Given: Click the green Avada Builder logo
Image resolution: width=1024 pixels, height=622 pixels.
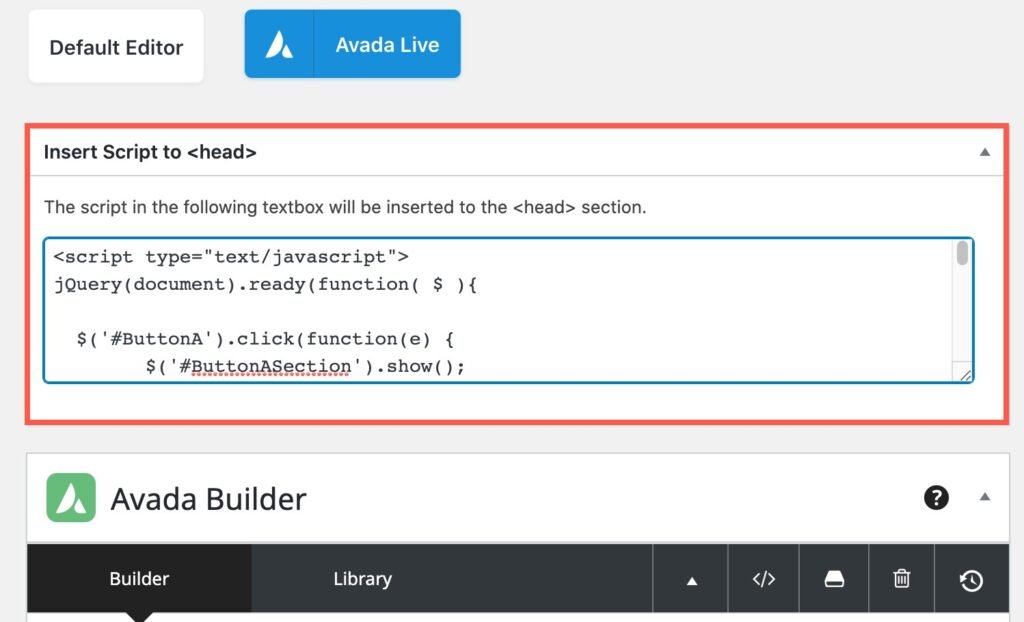Looking at the screenshot, I should pos(71,498).
